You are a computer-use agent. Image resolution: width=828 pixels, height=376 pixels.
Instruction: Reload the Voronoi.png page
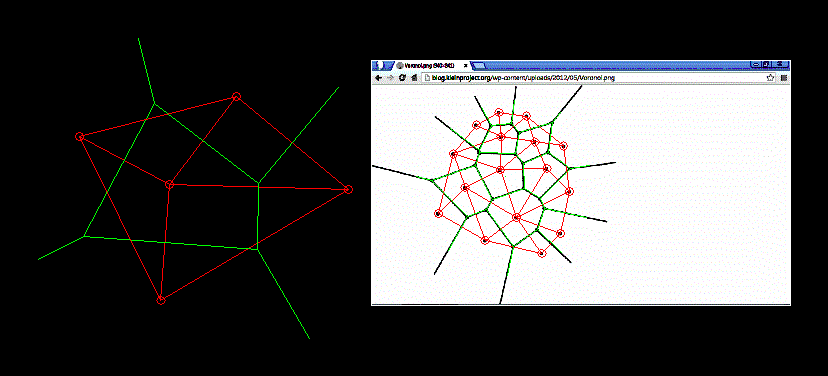(402, 78)
